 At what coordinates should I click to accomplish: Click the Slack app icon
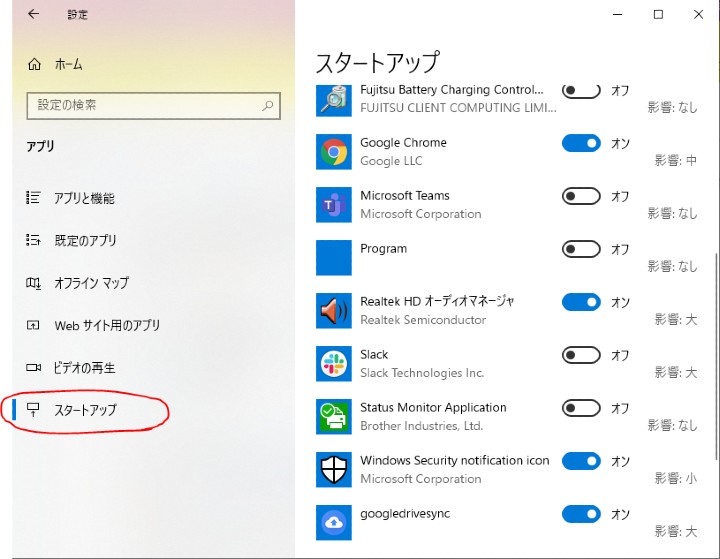[x=334, y=364]
